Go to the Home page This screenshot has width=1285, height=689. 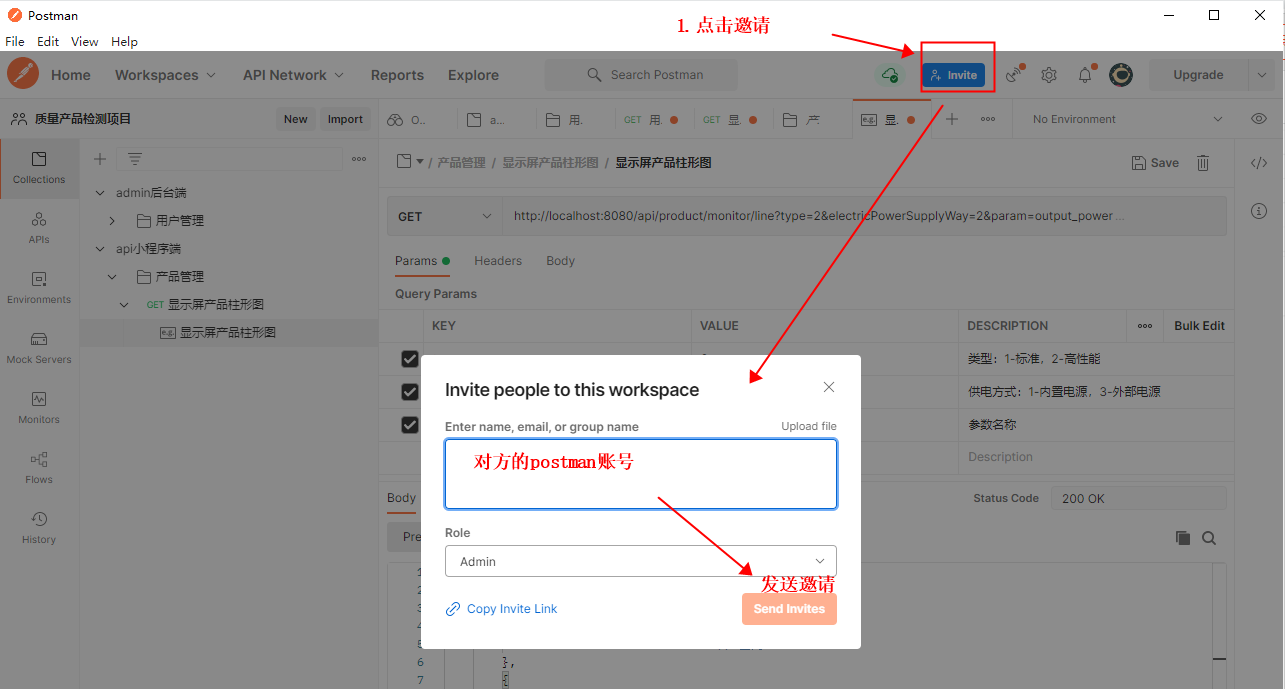pyautogui.click(x=71, y=75)
